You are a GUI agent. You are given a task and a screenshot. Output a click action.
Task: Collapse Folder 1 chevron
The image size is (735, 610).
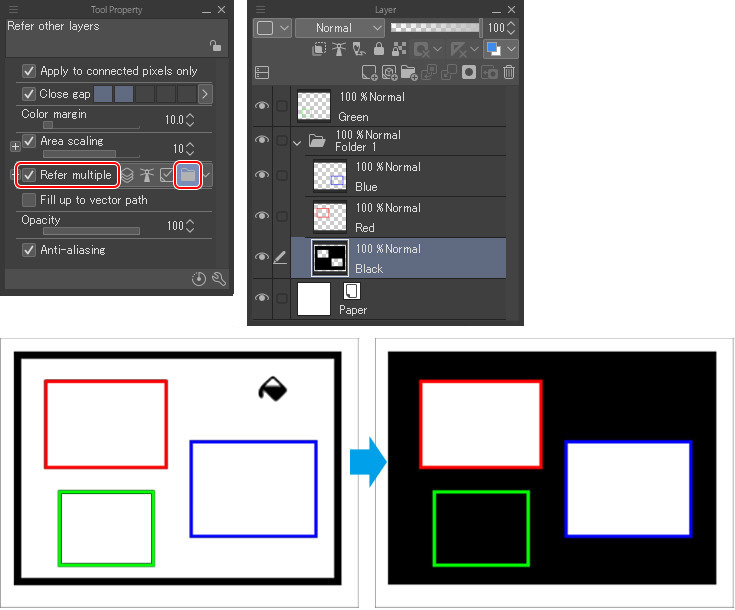[297, 143]
